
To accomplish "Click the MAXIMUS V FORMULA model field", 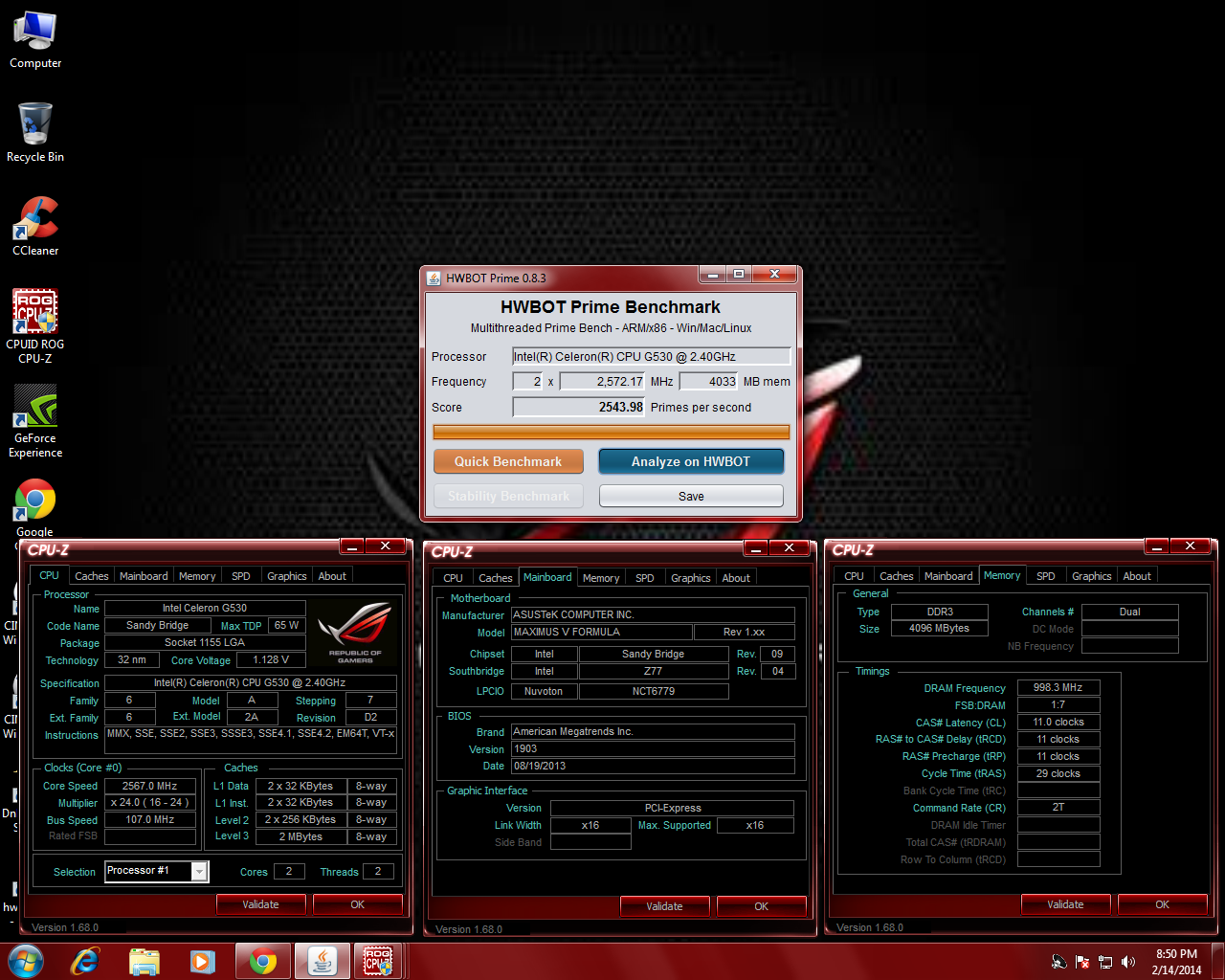I will pos(602,632).
